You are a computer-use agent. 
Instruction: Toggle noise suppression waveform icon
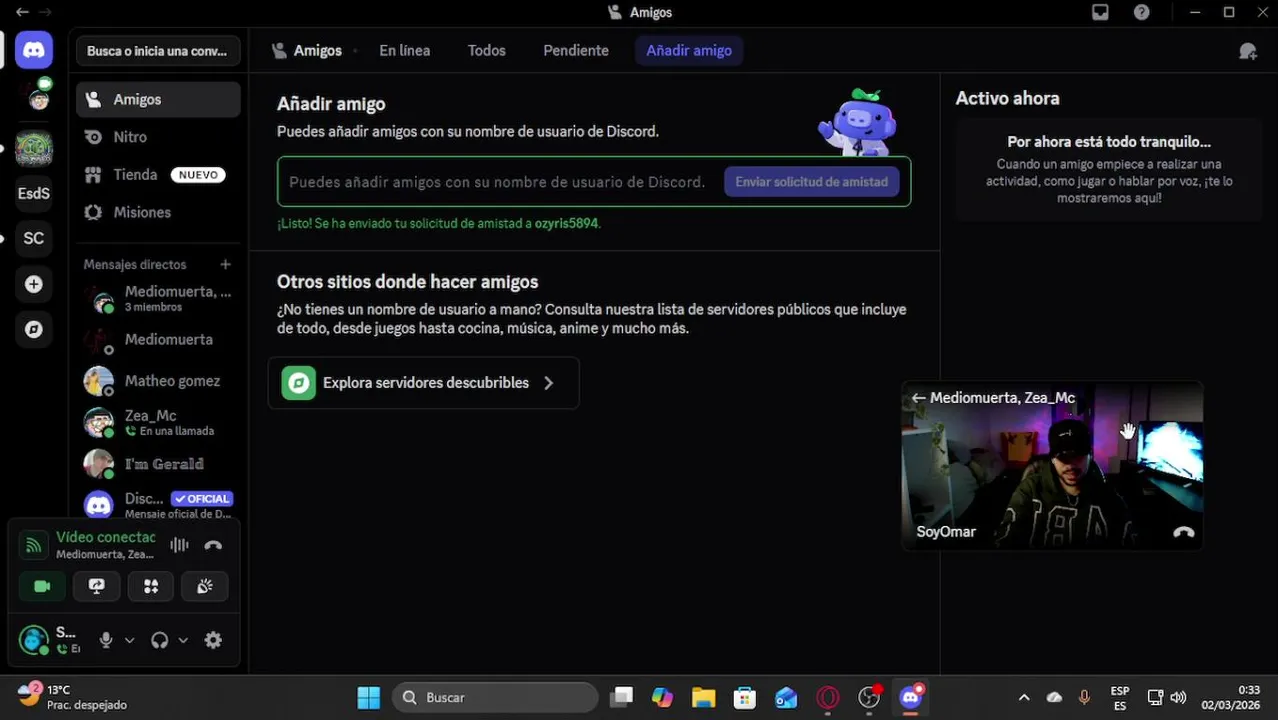[x=179, y=545]
